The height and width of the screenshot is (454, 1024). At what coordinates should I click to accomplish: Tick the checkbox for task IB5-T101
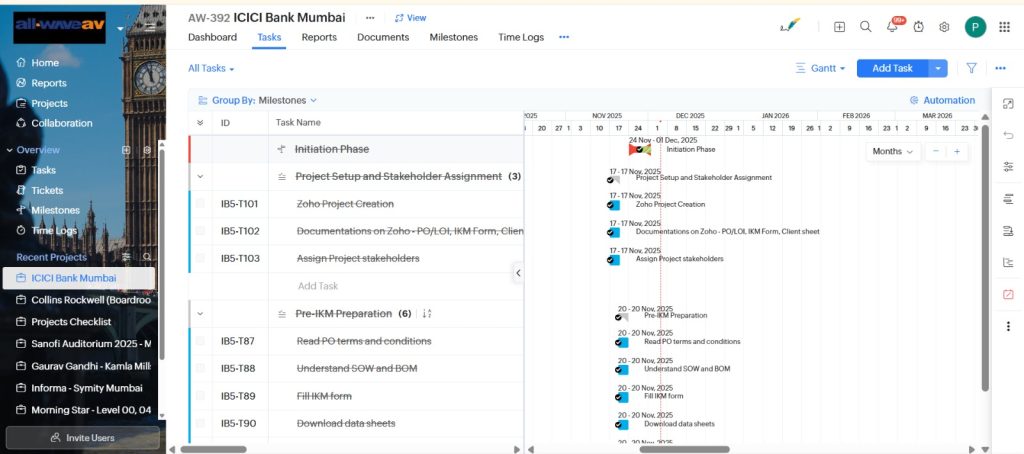click(200, 204)
